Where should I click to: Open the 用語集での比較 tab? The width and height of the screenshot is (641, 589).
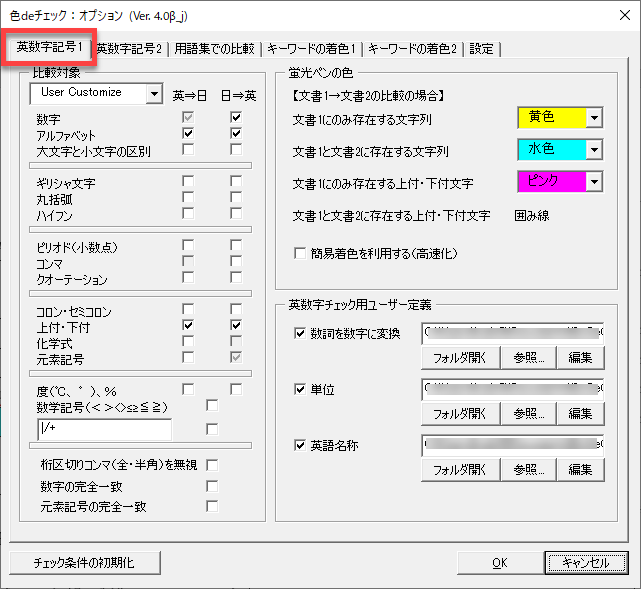point(214,48)
